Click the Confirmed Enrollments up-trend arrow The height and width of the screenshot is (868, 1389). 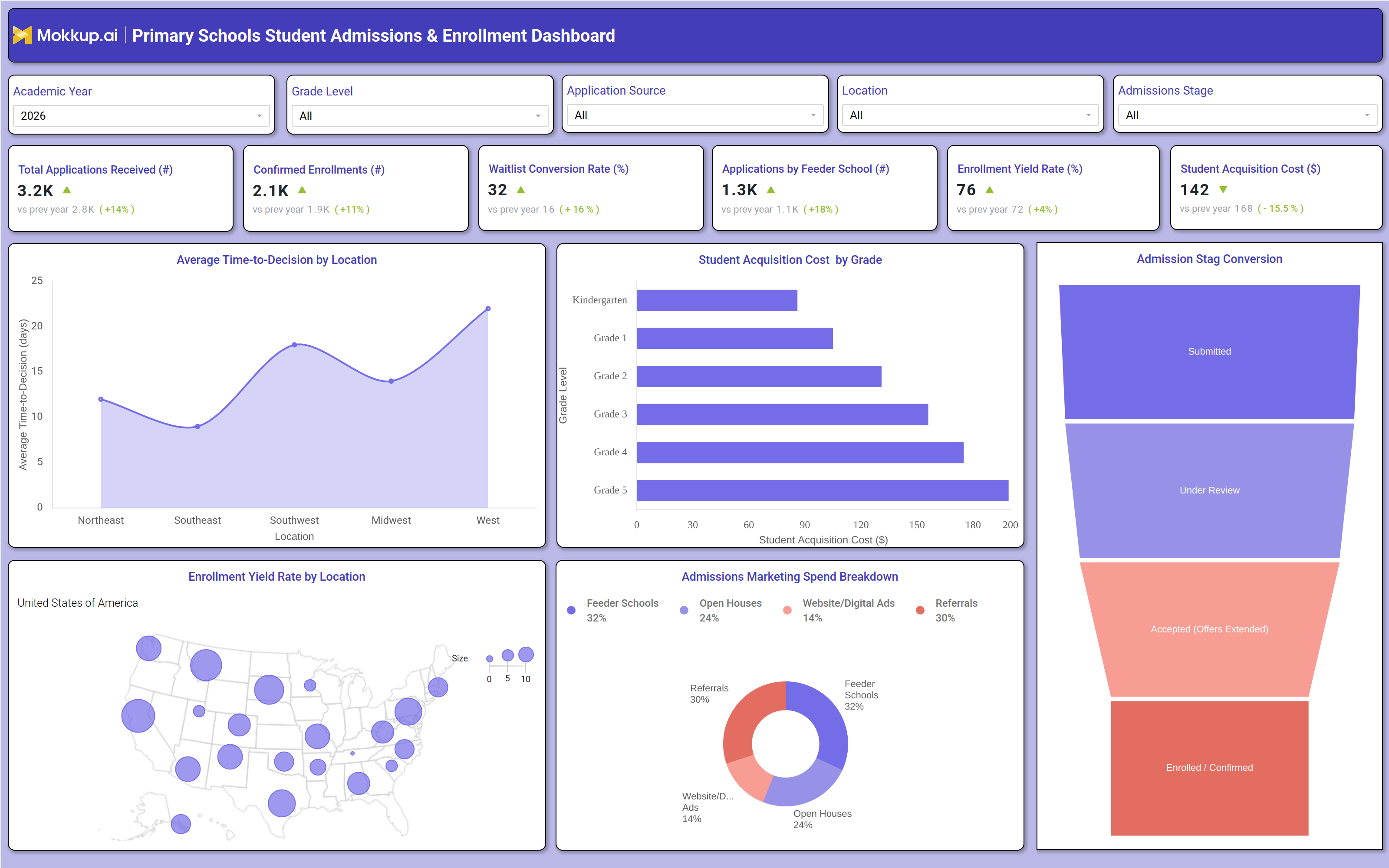302,190
